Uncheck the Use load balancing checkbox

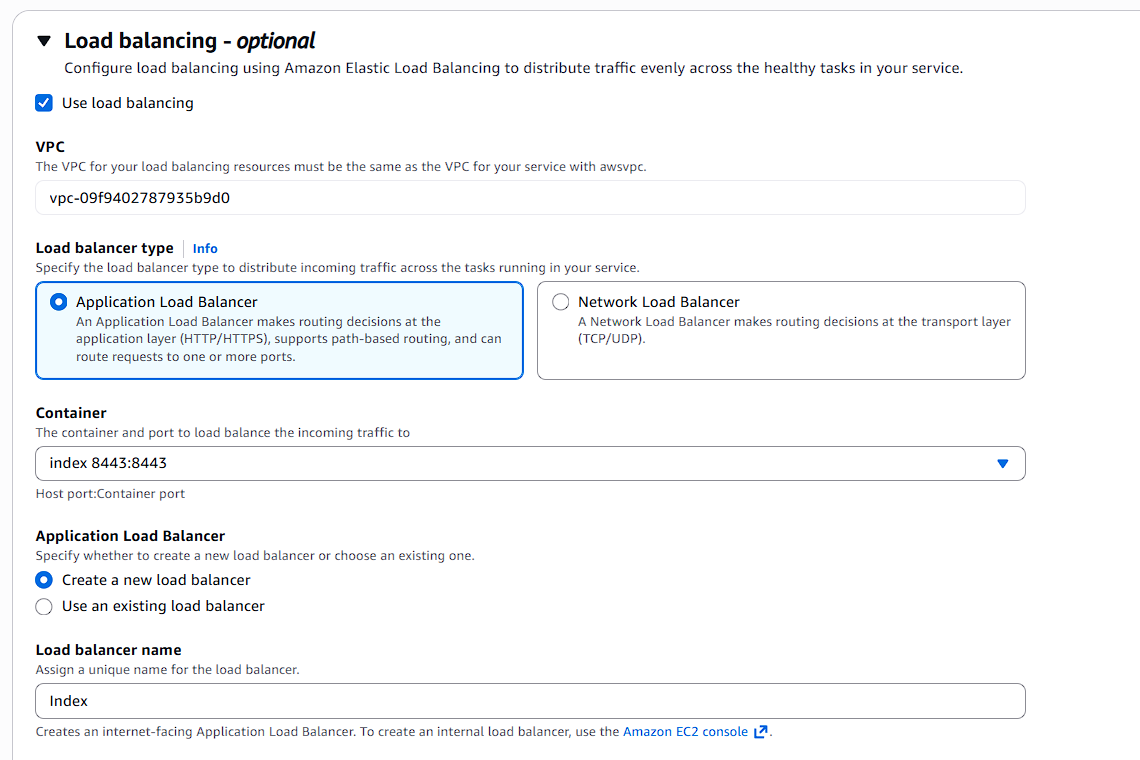(x=44, y=103)
